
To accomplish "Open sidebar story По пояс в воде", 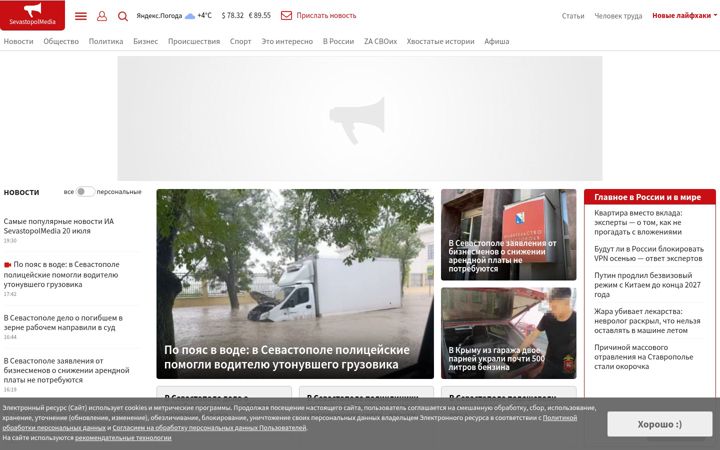I will click(62, 274).
